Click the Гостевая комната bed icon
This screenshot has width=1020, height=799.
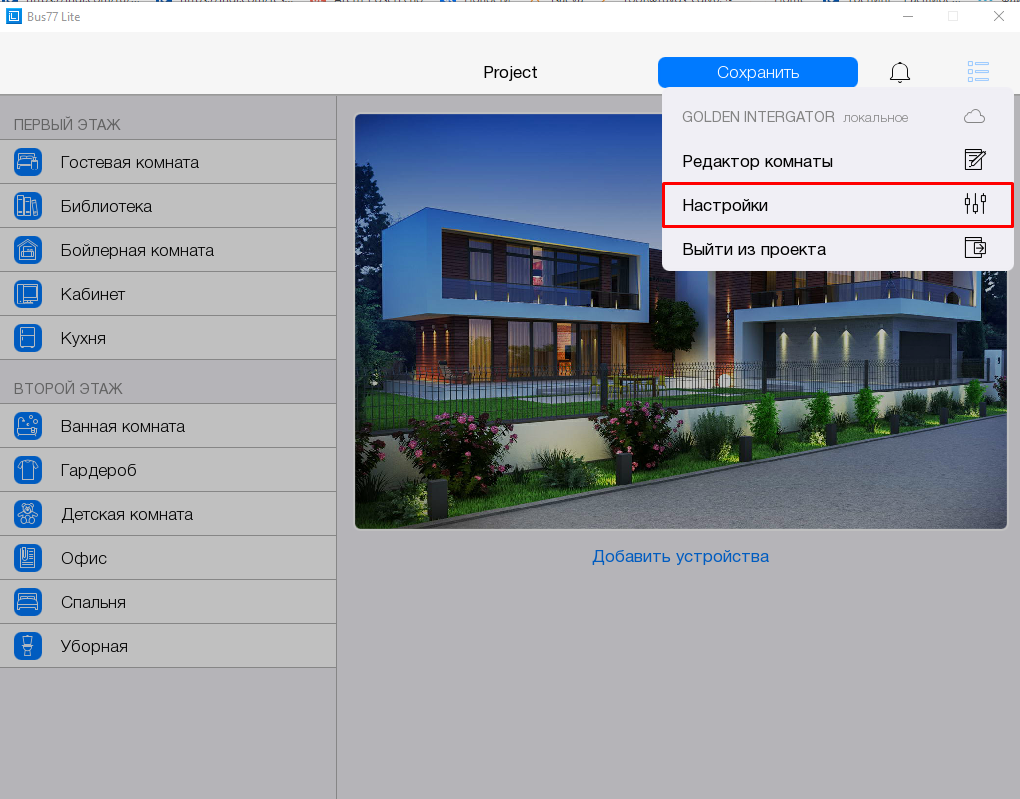click(28, 162)
